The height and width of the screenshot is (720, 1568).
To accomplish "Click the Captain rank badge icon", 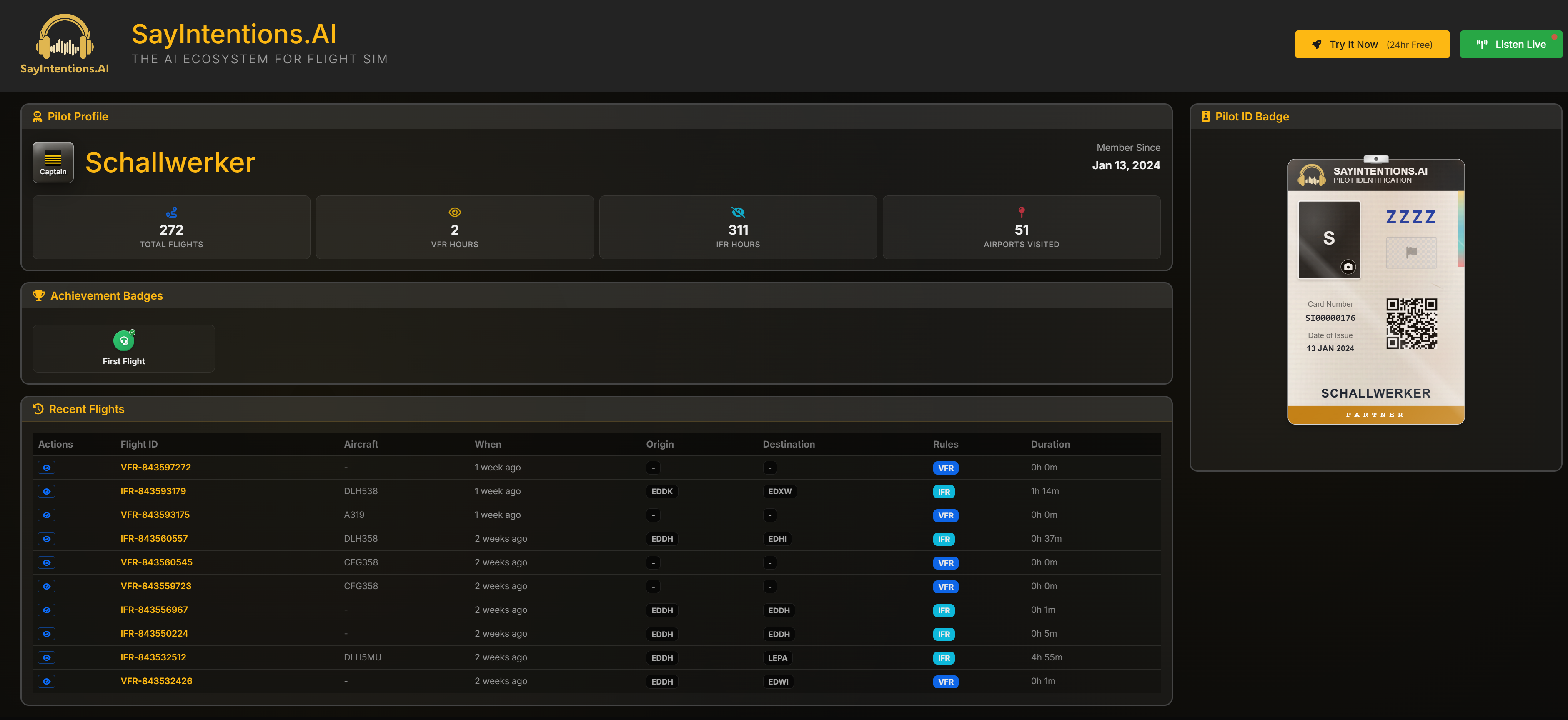I will coord(53,162).
